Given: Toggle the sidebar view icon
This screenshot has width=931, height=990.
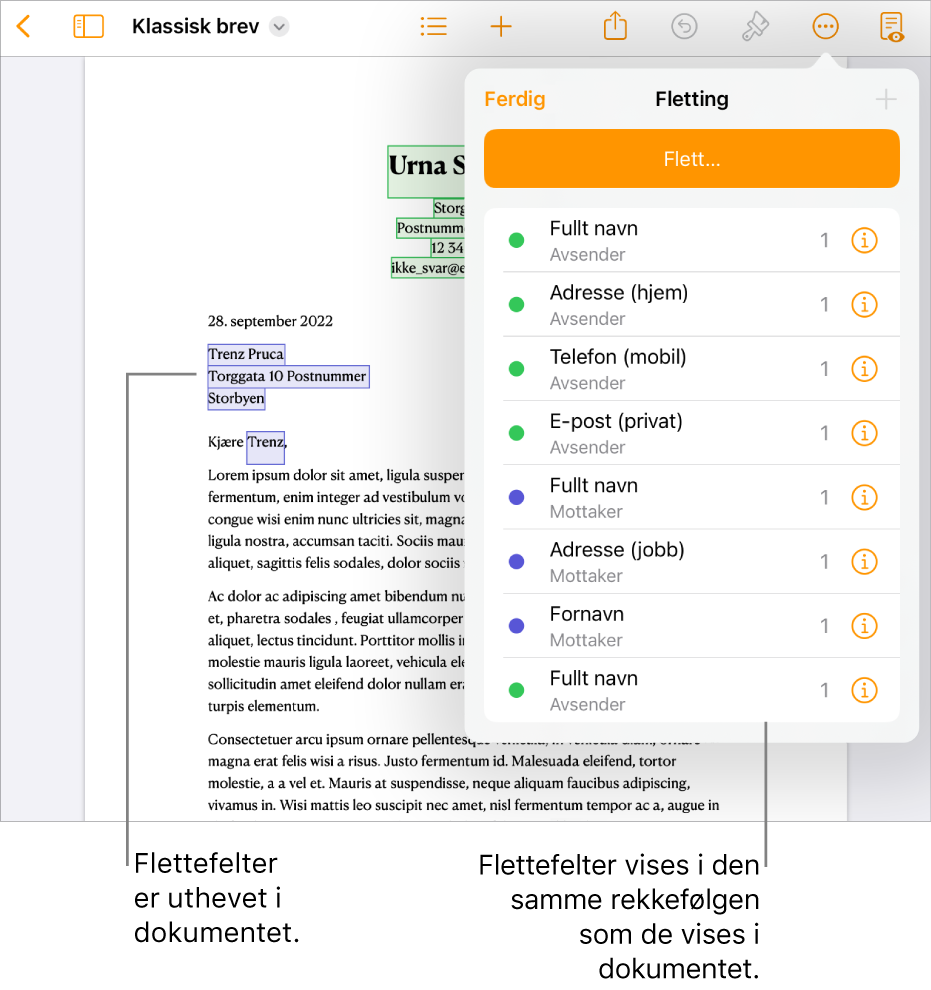Looking at the screenshot, I should 88,27.
